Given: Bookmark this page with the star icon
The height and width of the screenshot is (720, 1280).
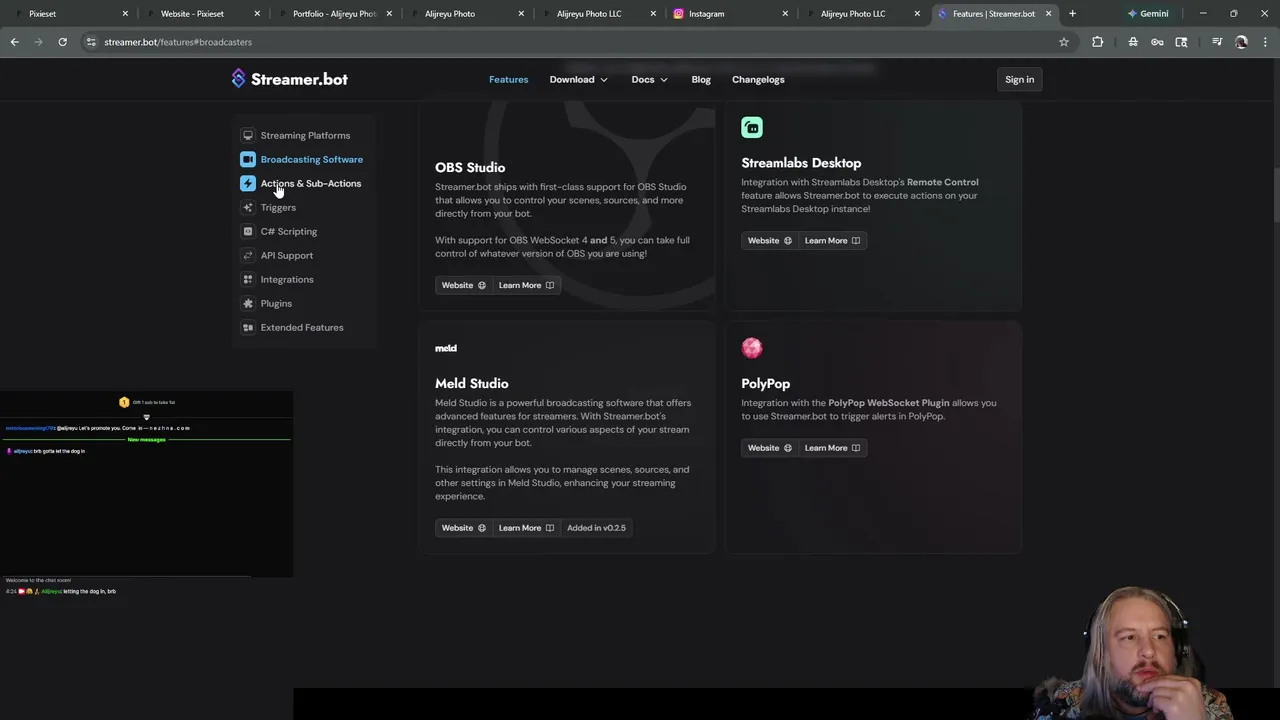Looking at the screenshot, I should click(x=1064, y=42).
